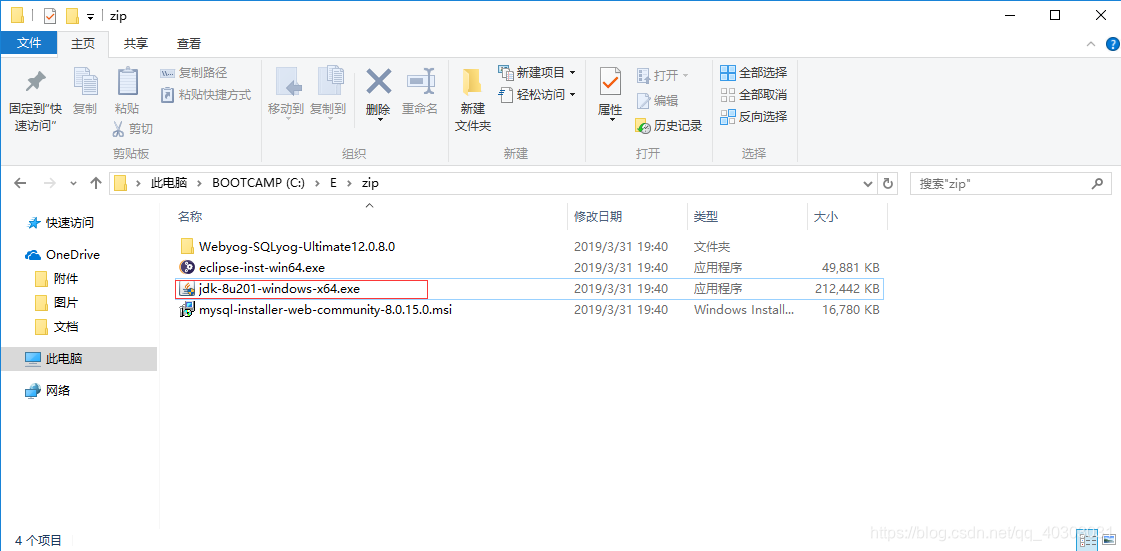Click the eclipse installer file icon

[187, 268]
